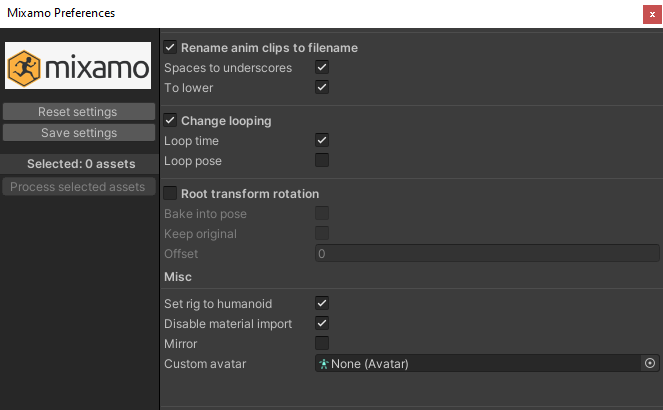Close the Mixamo Preferences window
This screenshot has height=410, width=663.
click(652, 14)
